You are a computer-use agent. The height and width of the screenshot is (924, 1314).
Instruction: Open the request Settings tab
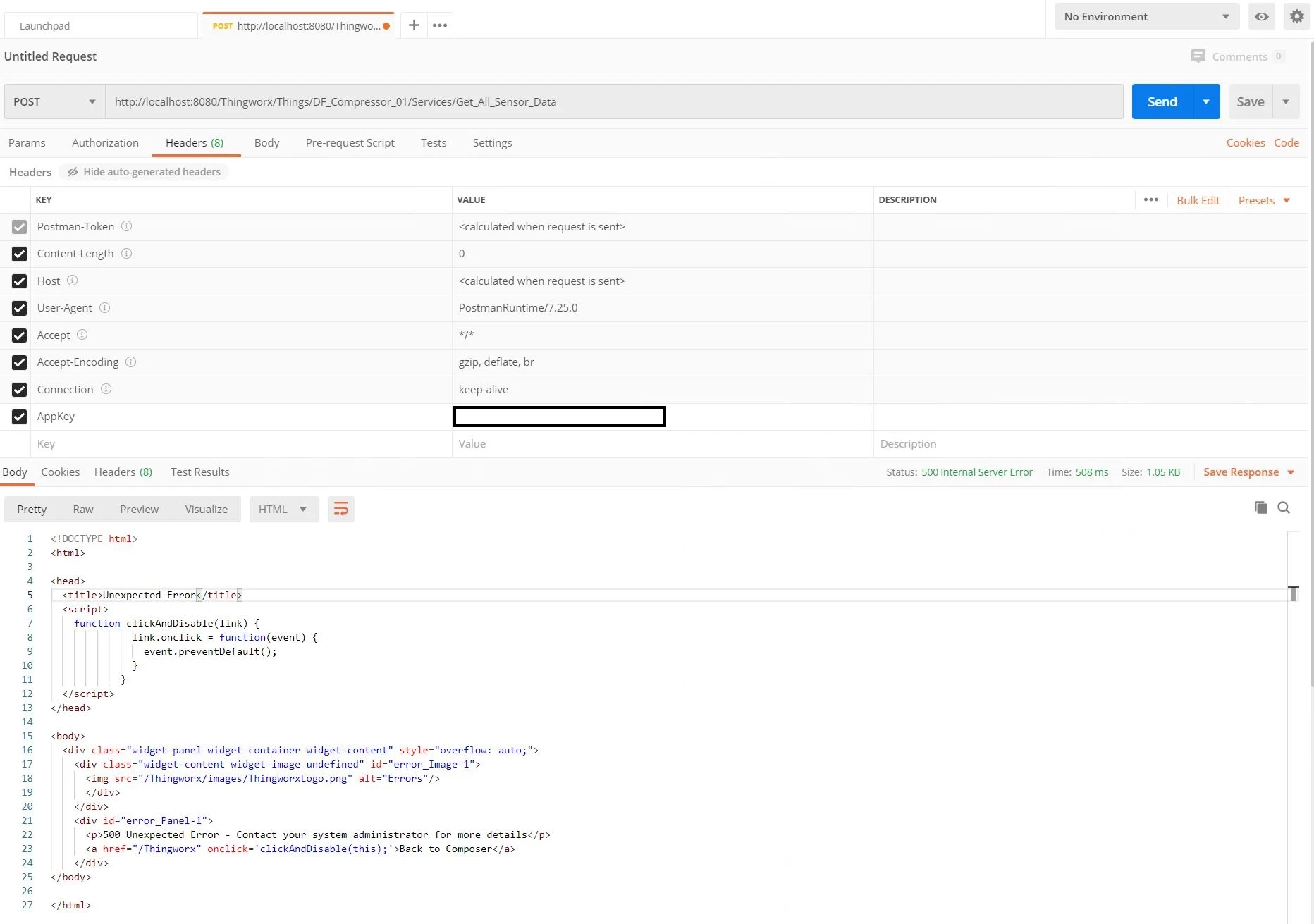(x=492, y=142)
